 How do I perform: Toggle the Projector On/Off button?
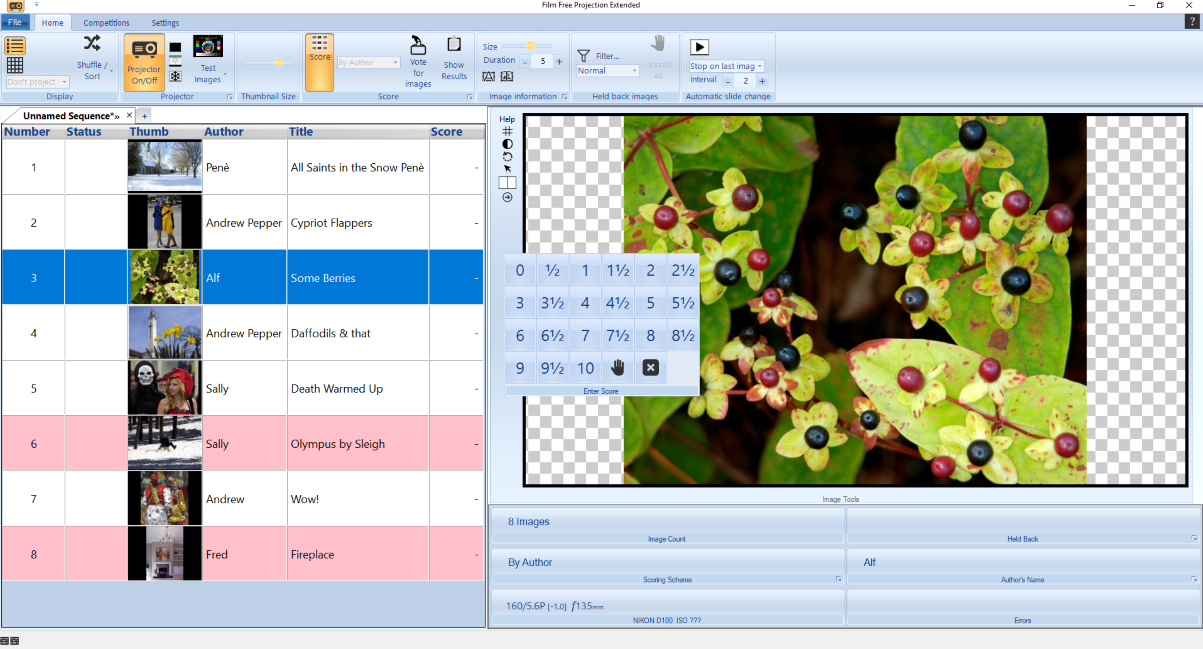tap(144, 62)
